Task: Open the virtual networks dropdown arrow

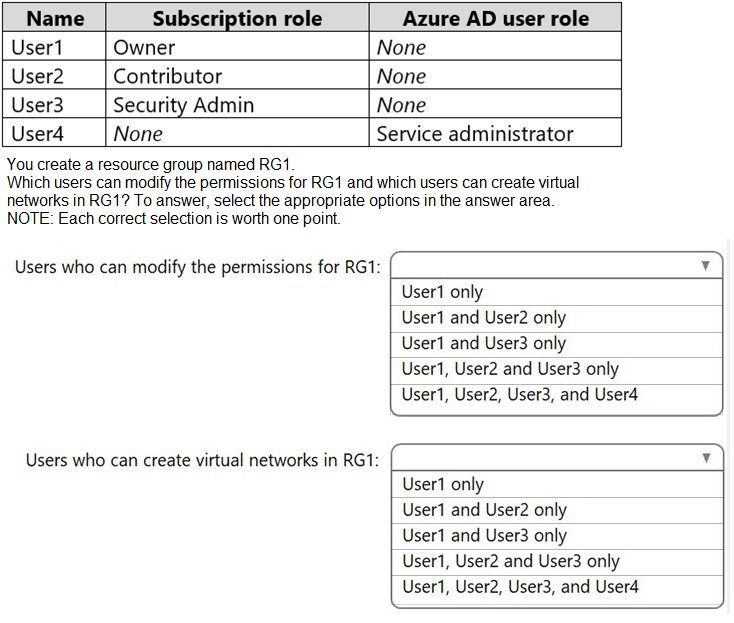Action: tap(706, 458)
